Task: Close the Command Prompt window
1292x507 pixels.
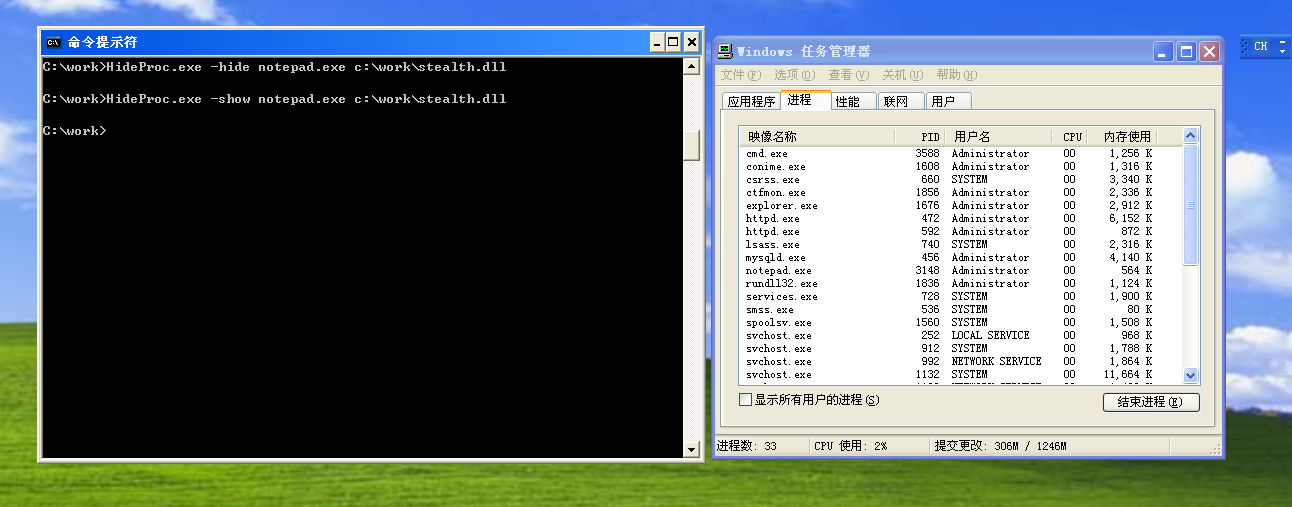Action: (x=690, y=42)
